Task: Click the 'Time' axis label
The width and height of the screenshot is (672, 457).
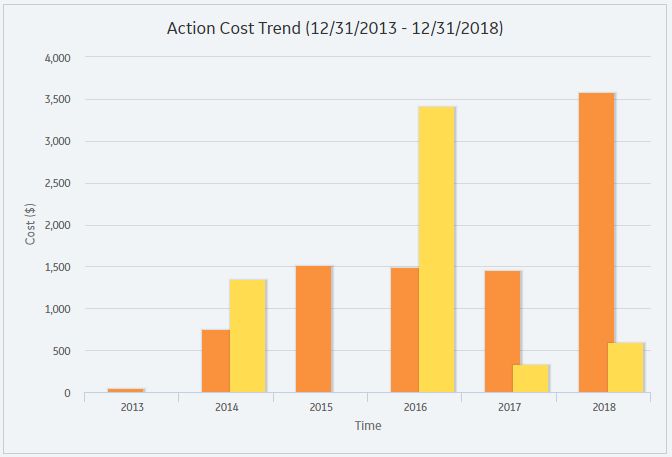Action: [368, 426]
